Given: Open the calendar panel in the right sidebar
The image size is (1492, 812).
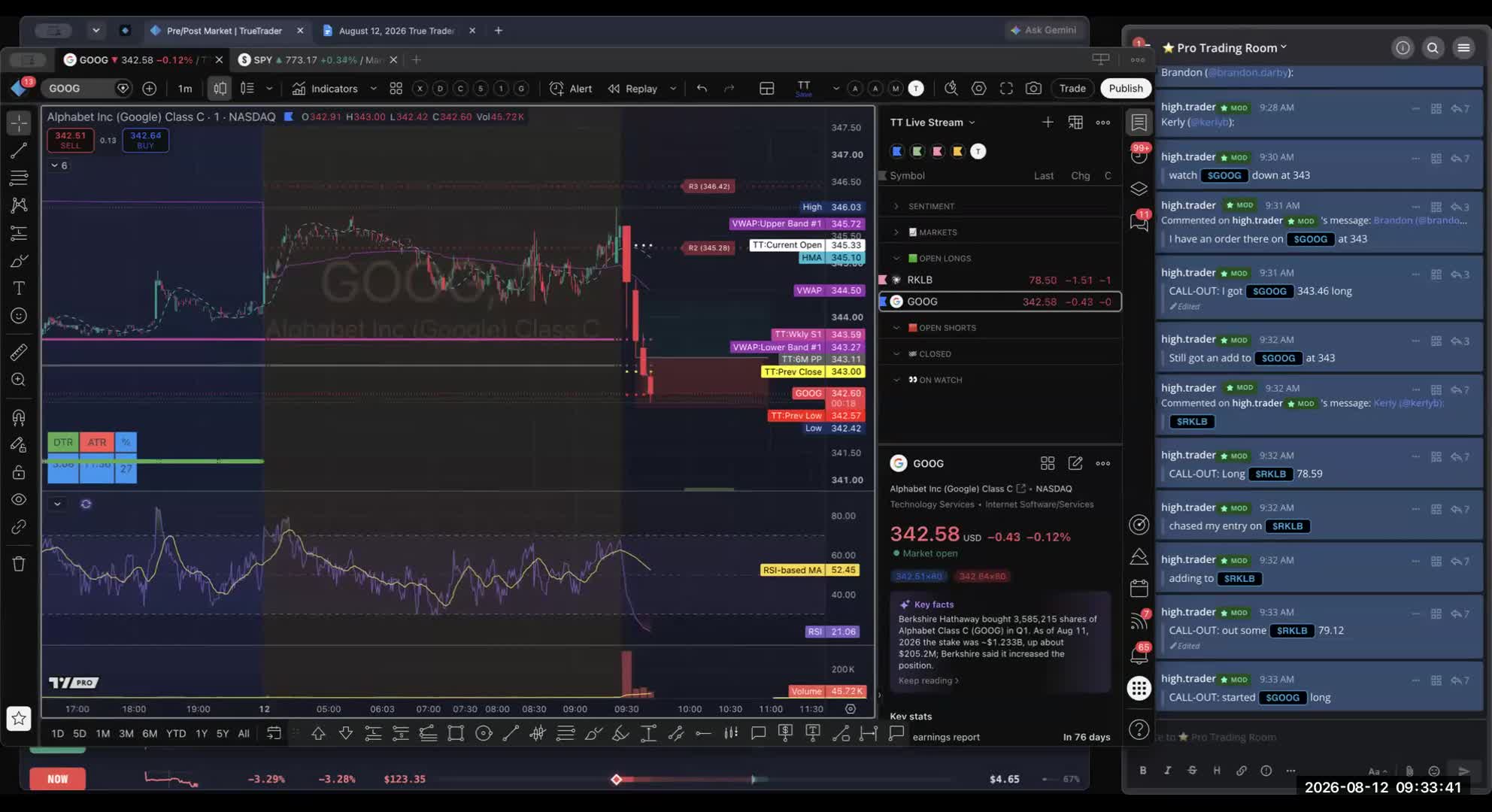Looking at the screenshot, I should [x=1139, y=587].
